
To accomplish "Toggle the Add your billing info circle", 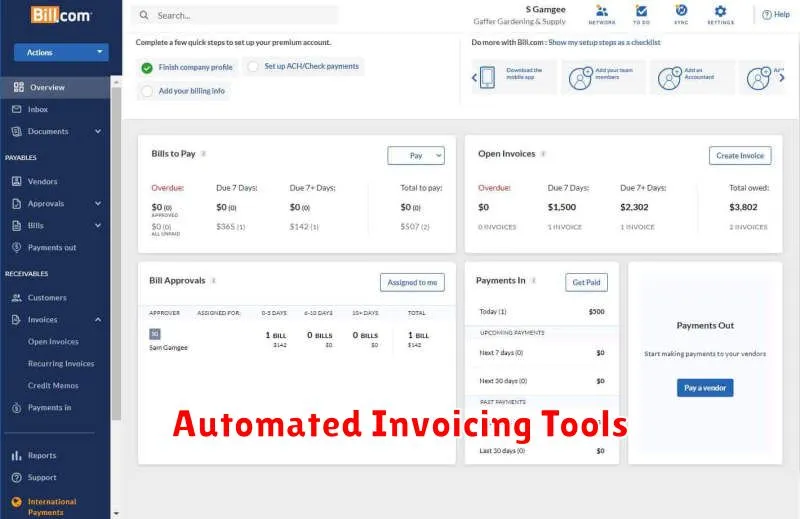I will 147,91.
